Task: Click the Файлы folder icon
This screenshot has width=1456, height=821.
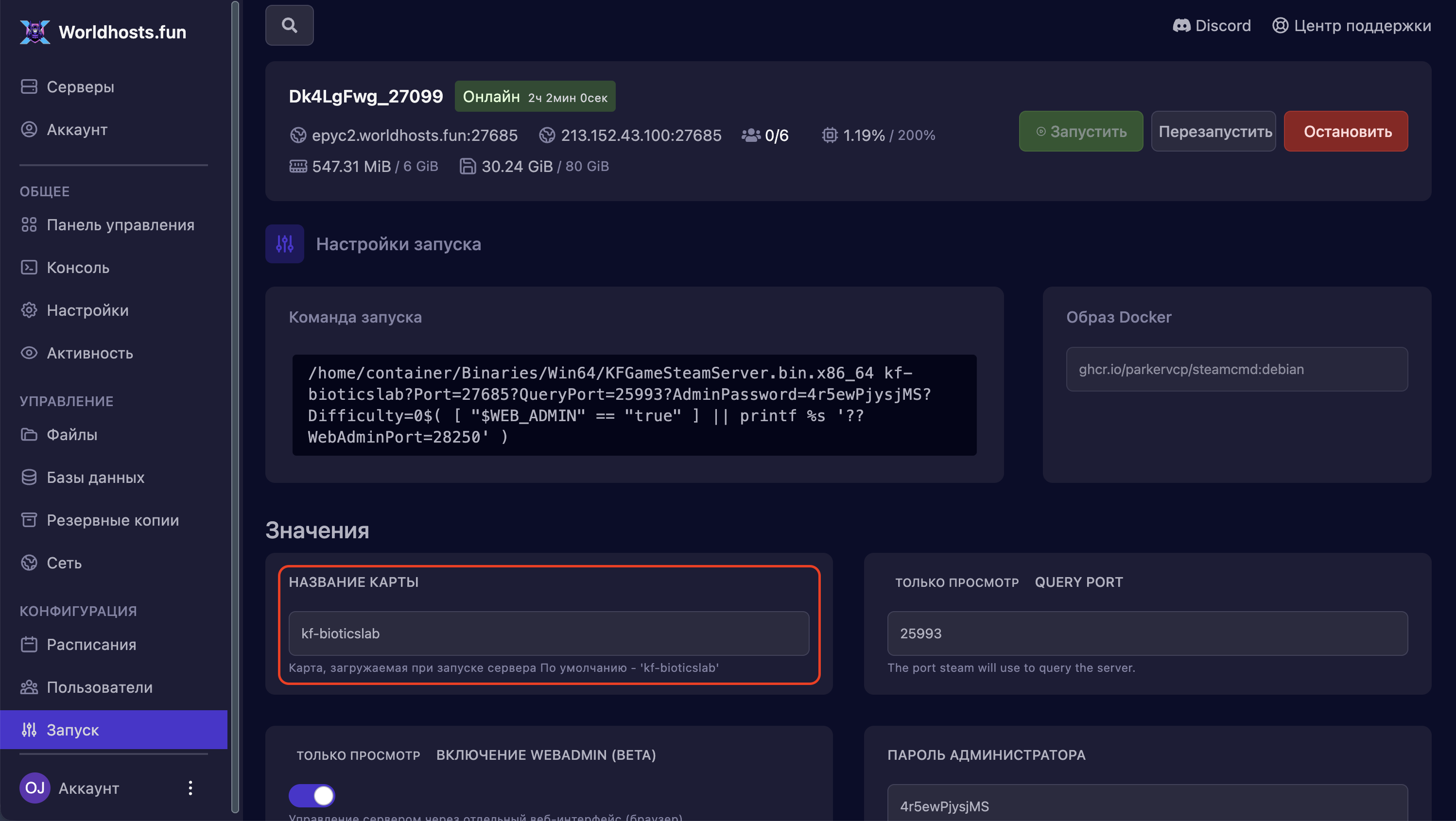Action: click(x=29, y=434)
